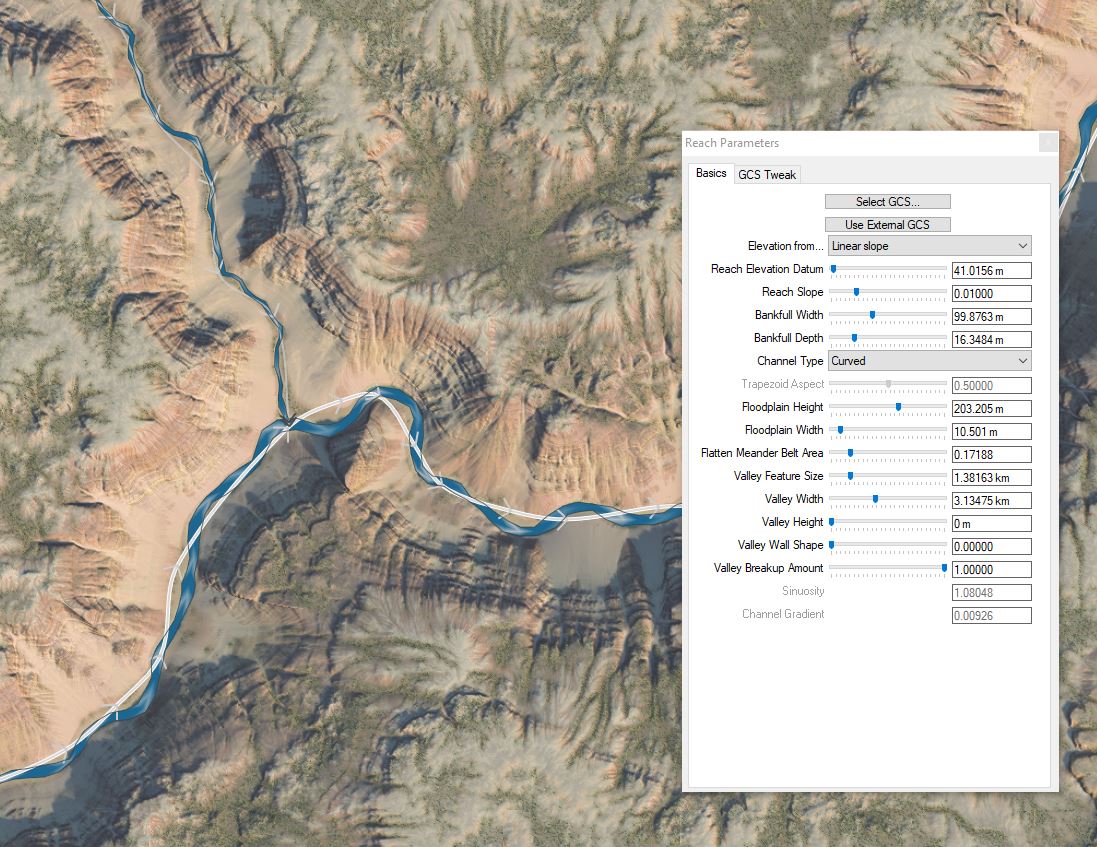Click the Flatten Meander Belt Area field

pyautogui.click(x=990, y=455)
